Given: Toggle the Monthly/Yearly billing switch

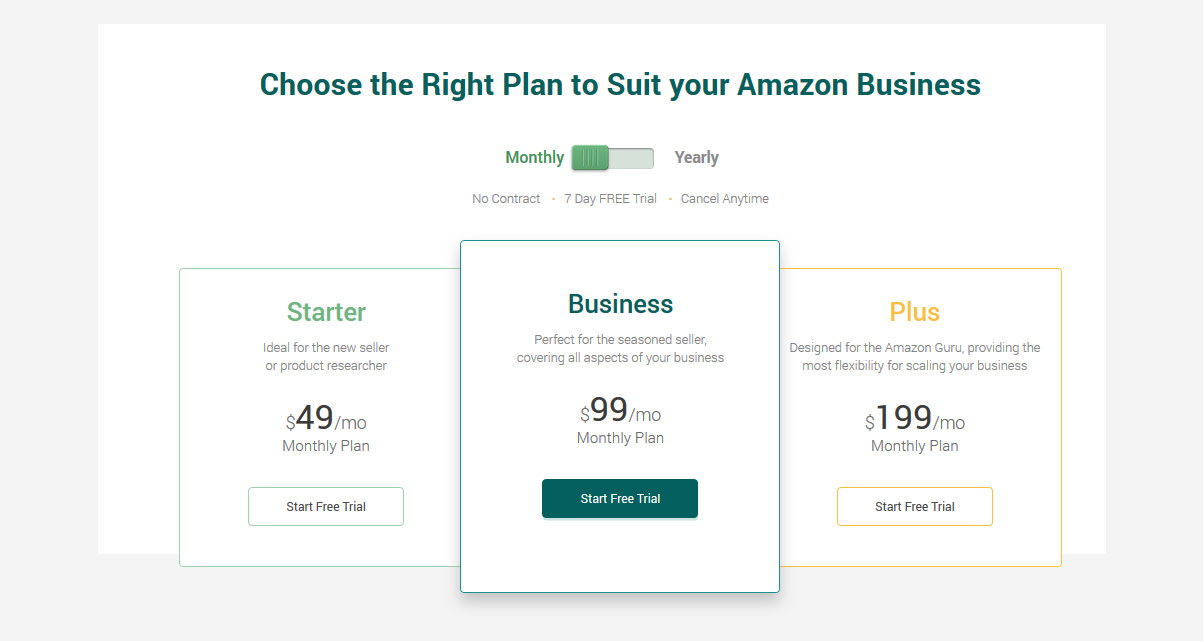Looking at the screenshot, I should pos(612,157).
